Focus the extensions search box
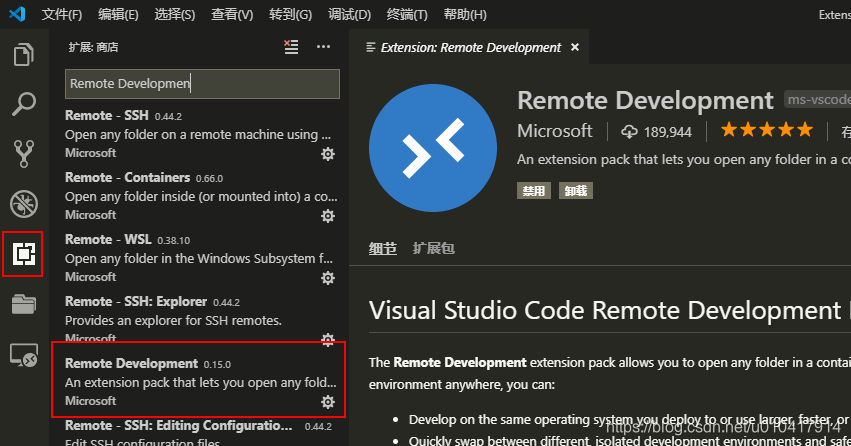Viewport: 851px width, 446px height. click(x=202, y=84)
